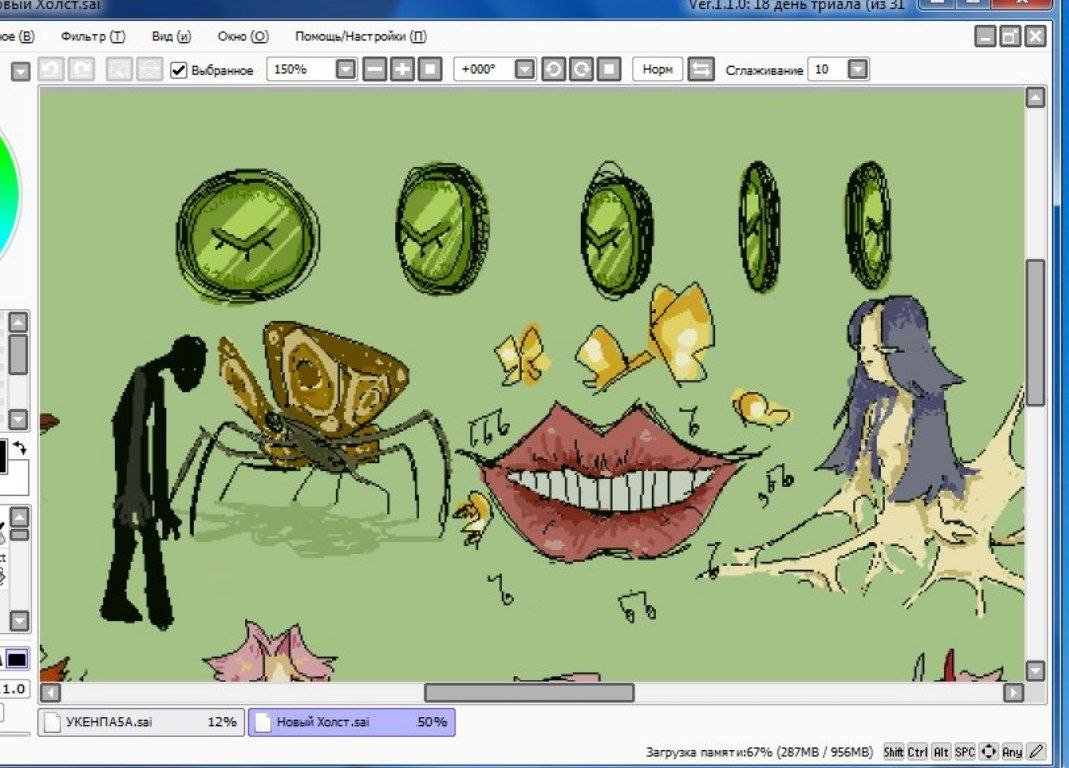Click the move arrows icon in status bar
This screenshot has height=768, width=1069.
(989, 752)
